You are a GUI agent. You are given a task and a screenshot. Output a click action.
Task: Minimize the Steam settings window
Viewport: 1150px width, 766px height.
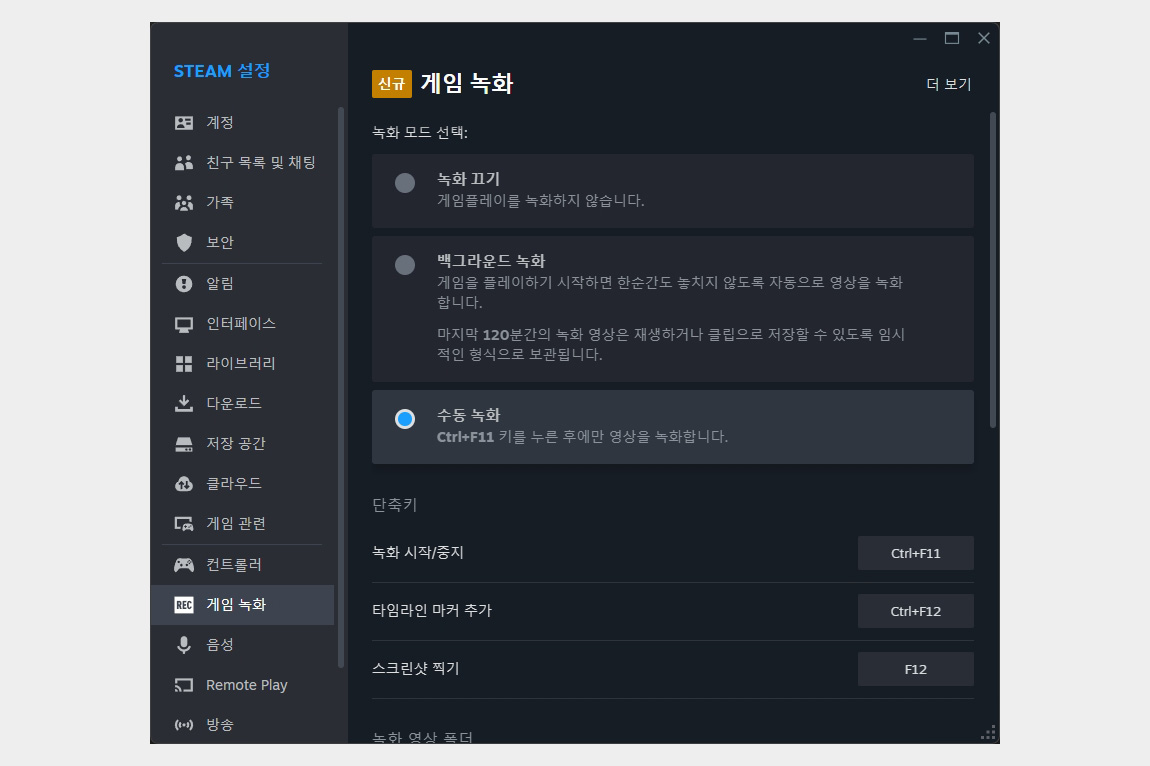tap(920, 38)
